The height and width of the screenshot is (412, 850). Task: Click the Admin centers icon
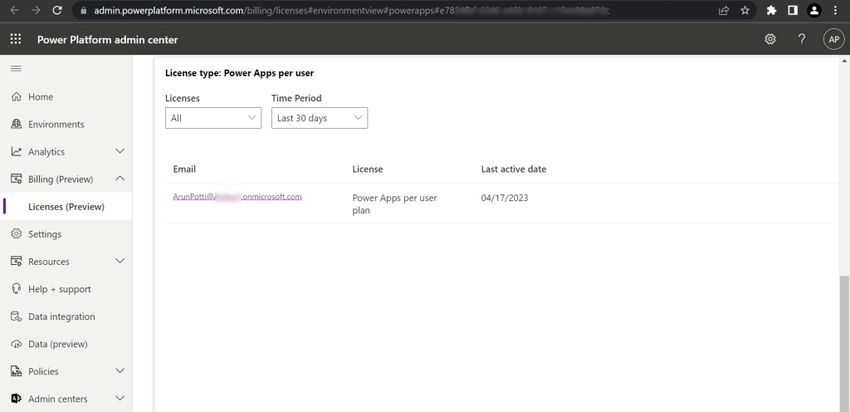[16, 398]
